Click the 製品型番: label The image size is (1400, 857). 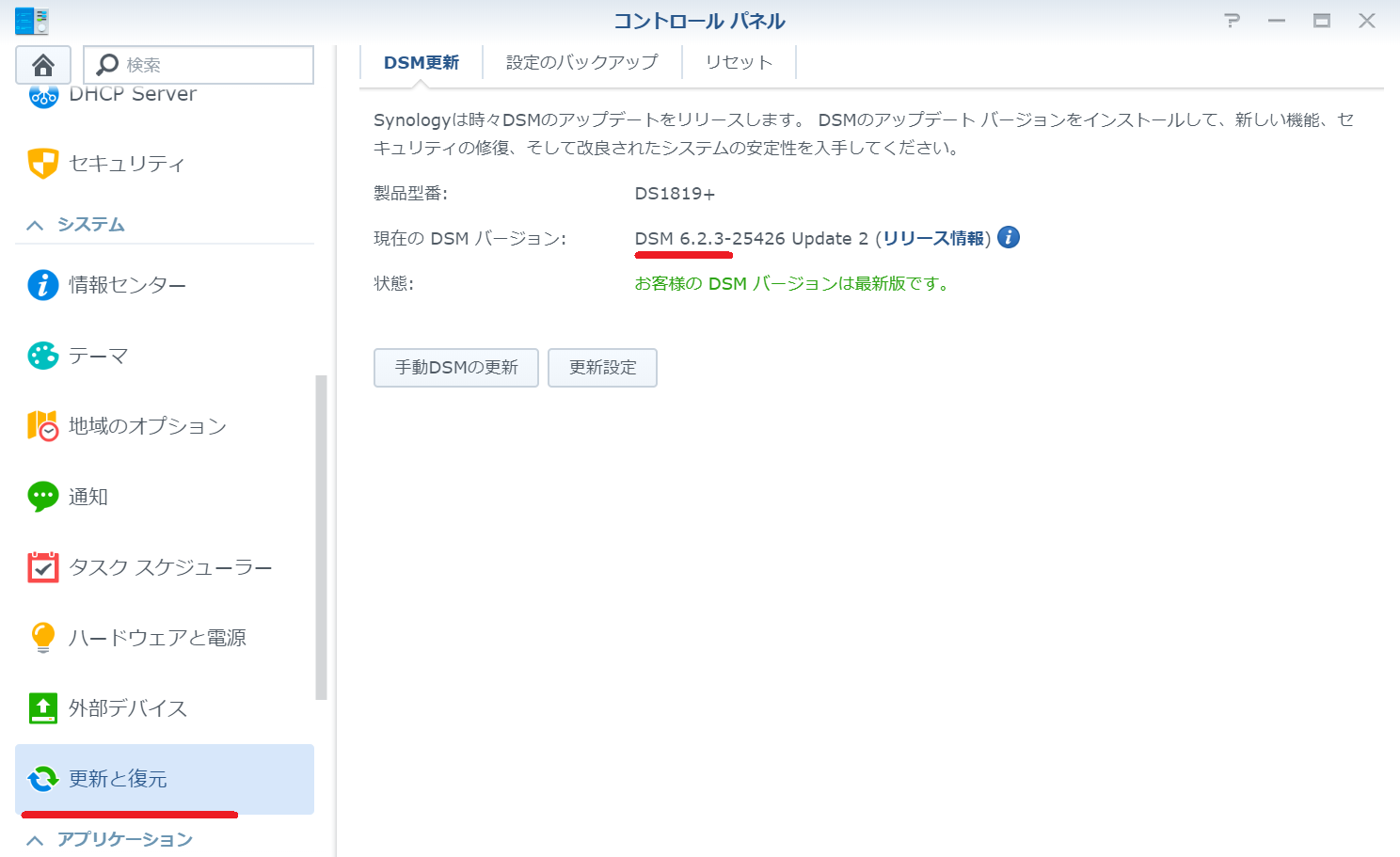411,194
